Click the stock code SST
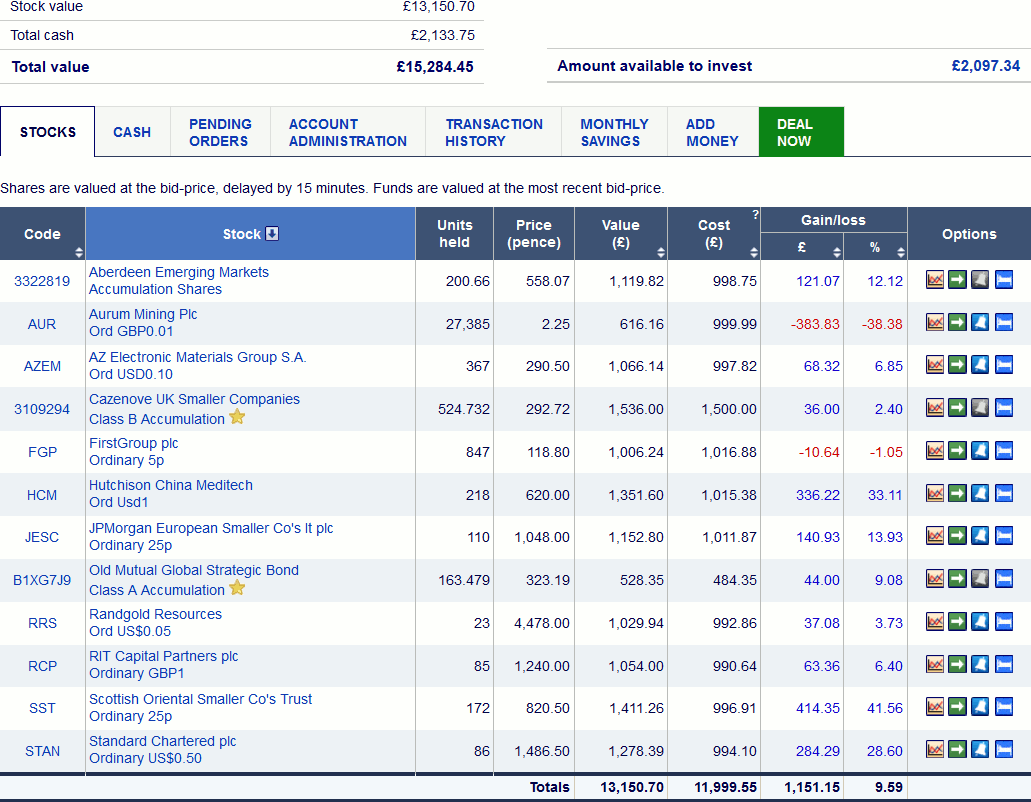Image resolution: width=1031 pixels, height=802 pixels. point(42,708)
